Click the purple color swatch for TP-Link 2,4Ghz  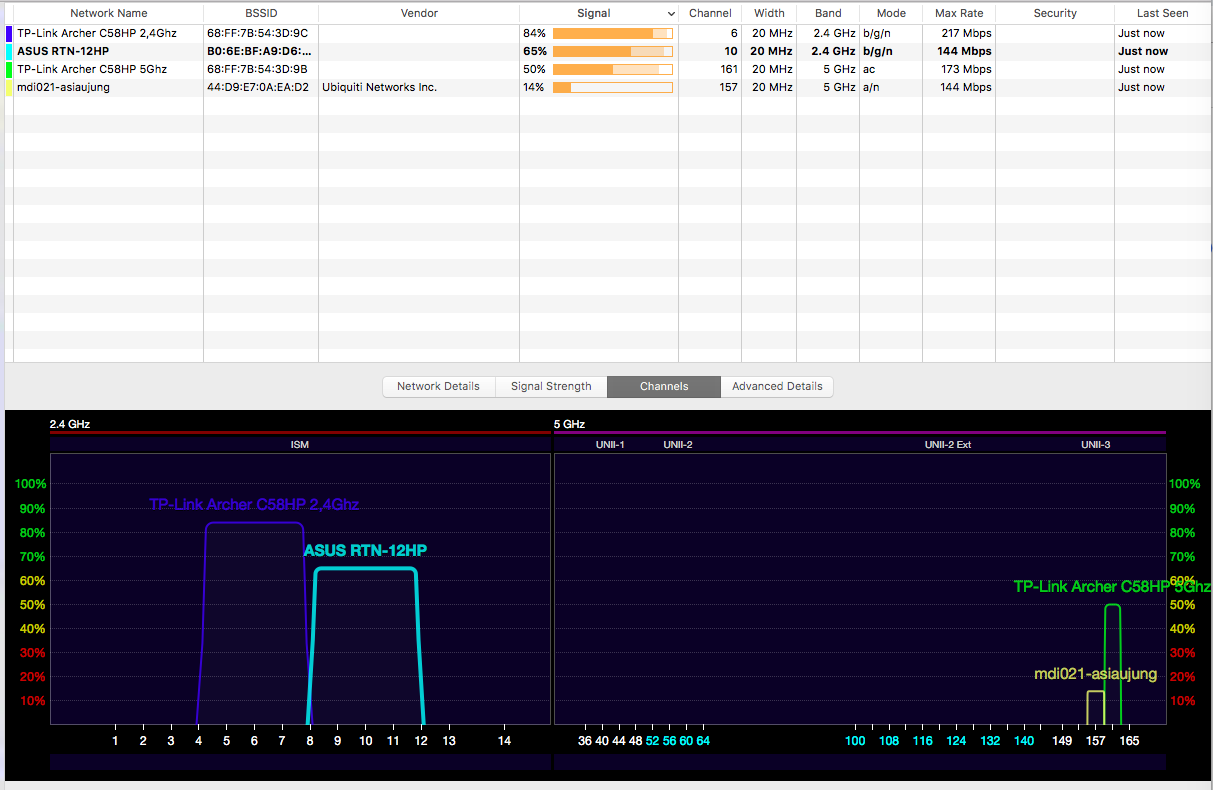coord(9,33)
